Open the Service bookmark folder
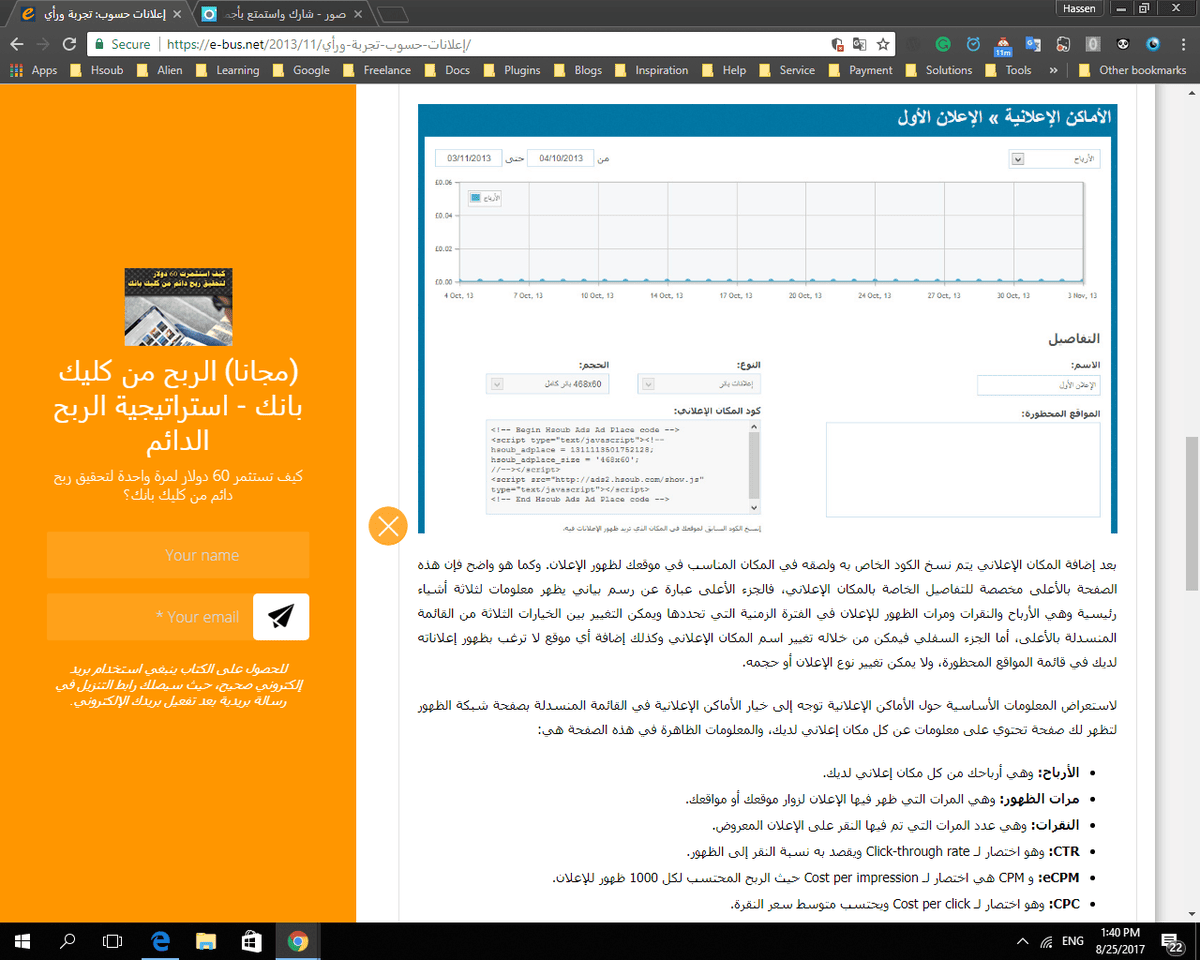 click(786, 70)
